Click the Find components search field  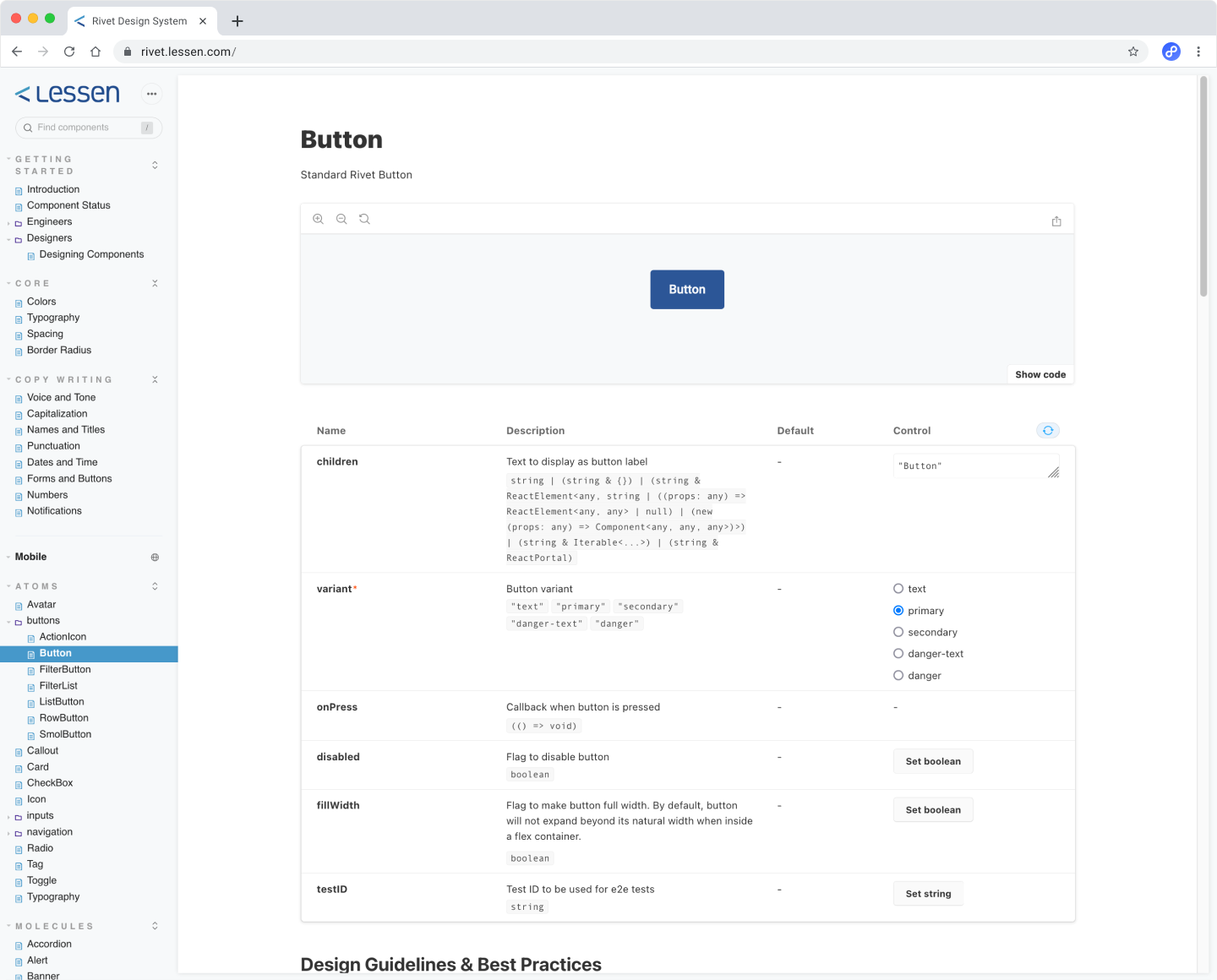pos(85,128)
